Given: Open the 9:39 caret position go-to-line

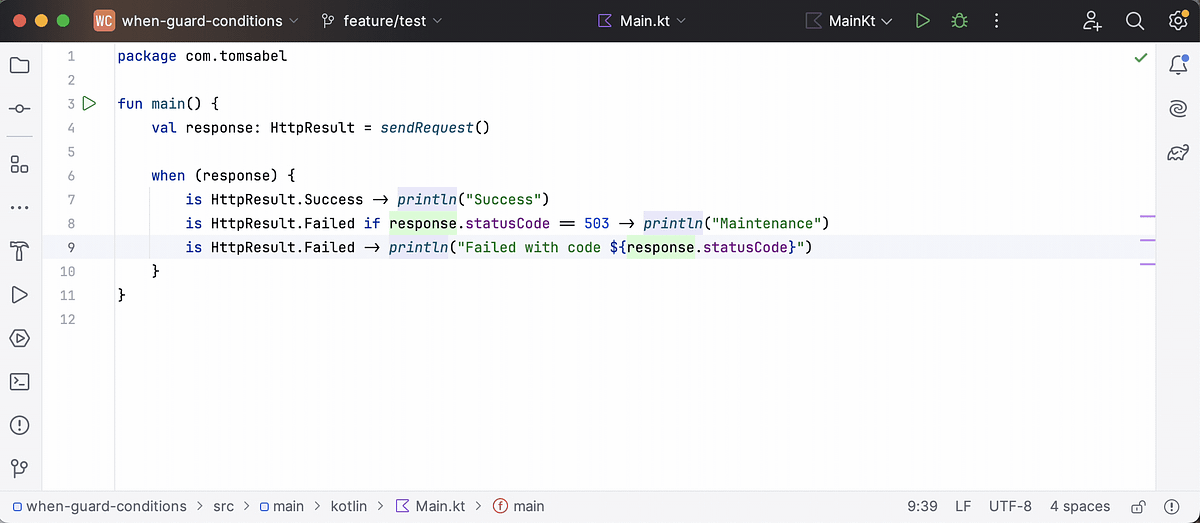Looking at the screenshot, I should coord(923,507).
